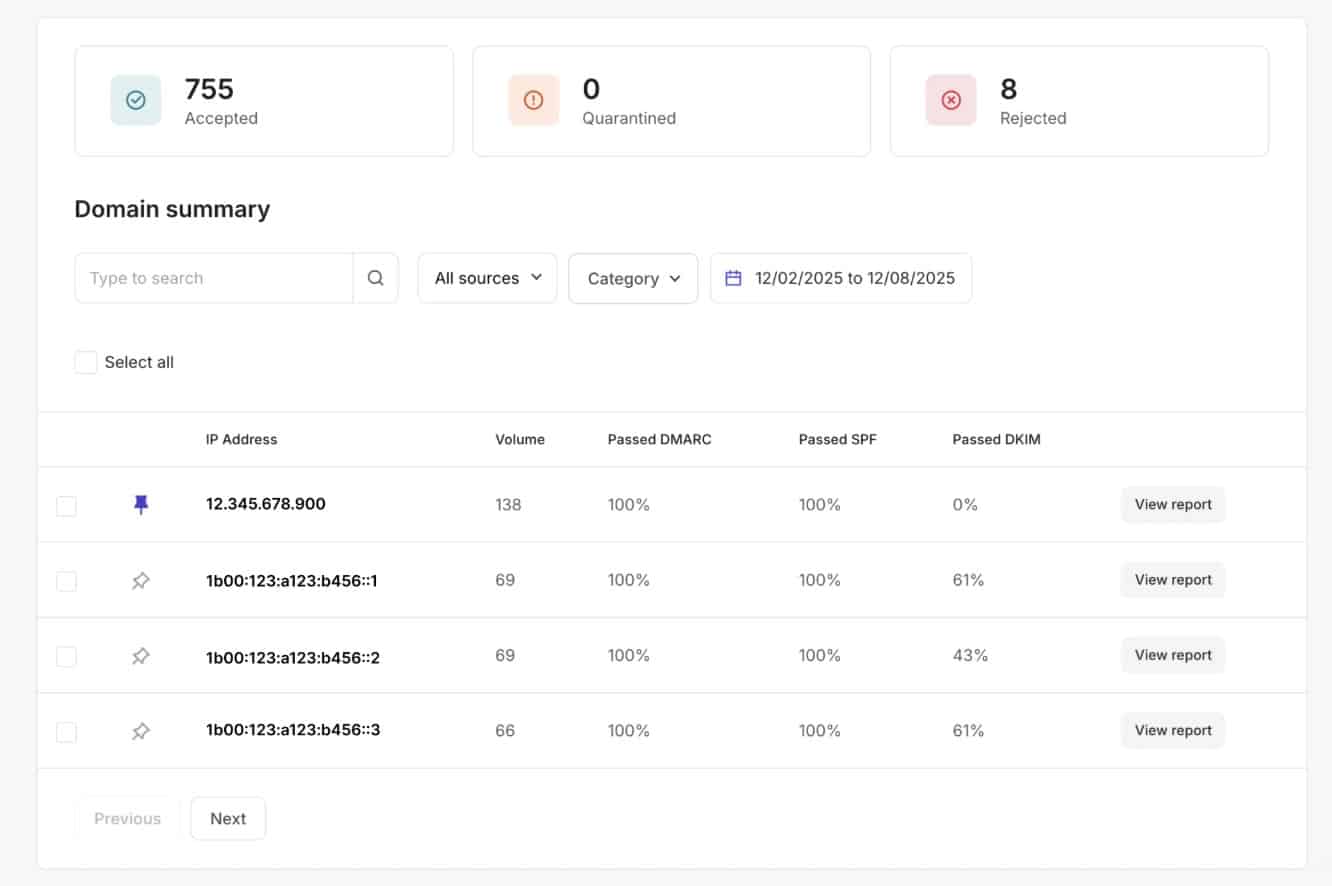Click the 755 Accepted count
The width and height of the screenshot is (1332, 886).
tap(209, 89)
